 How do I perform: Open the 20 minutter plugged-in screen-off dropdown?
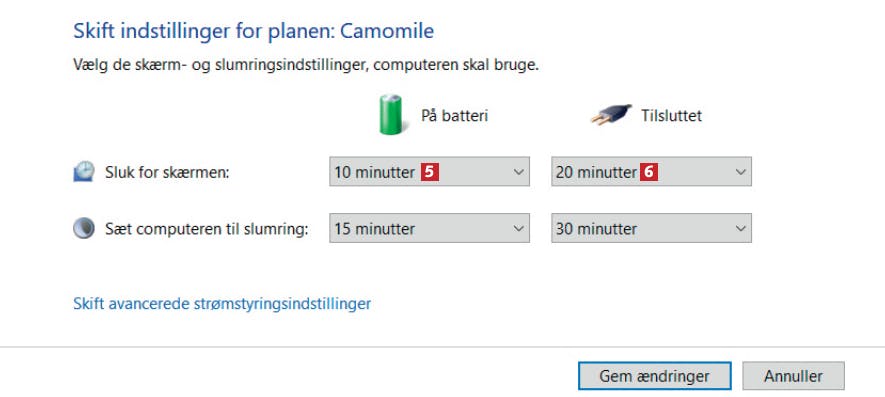pos(651,172)
